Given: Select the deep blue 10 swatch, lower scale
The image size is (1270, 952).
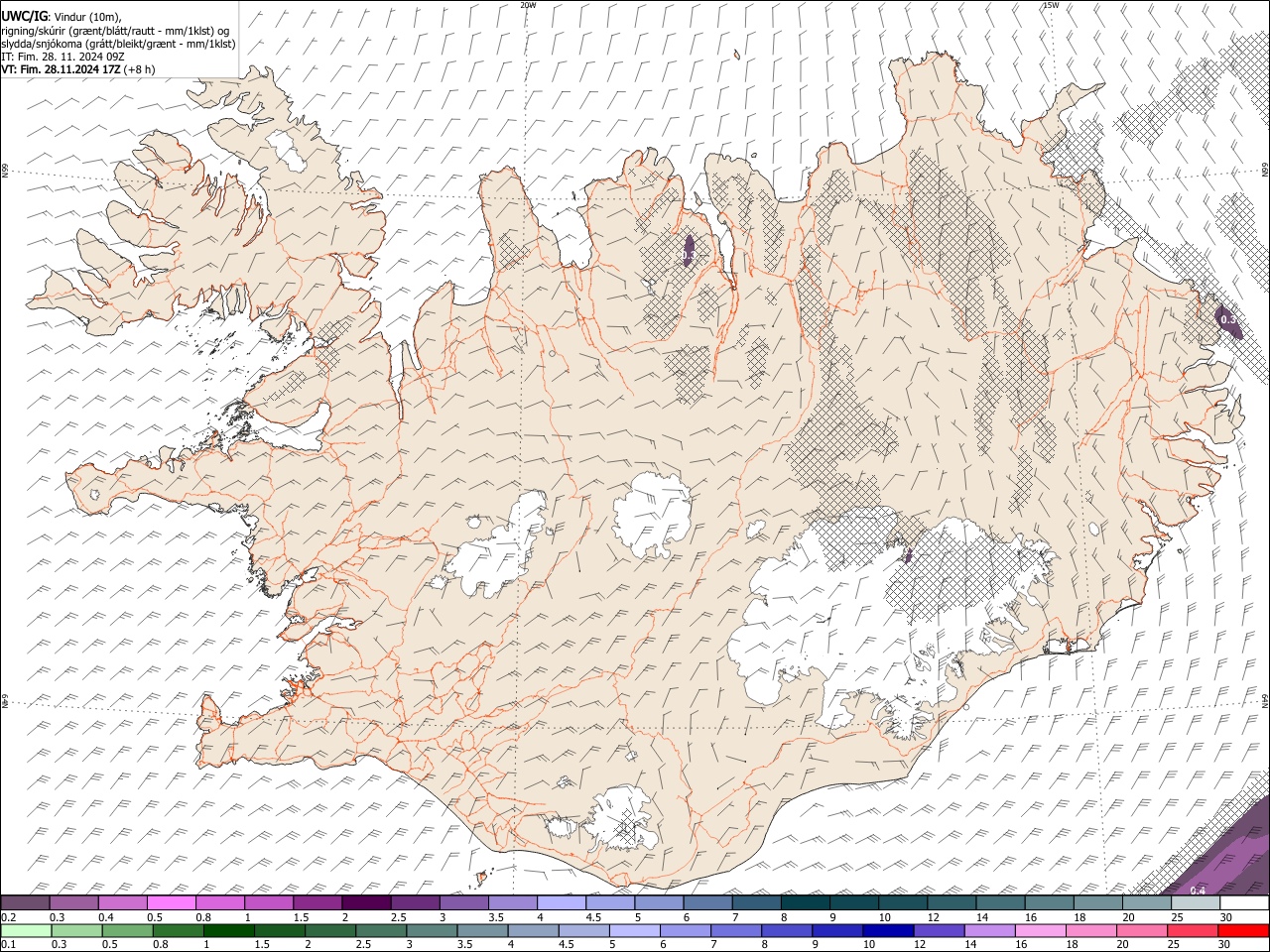Looking at the screenshot, I should (889, 930).
